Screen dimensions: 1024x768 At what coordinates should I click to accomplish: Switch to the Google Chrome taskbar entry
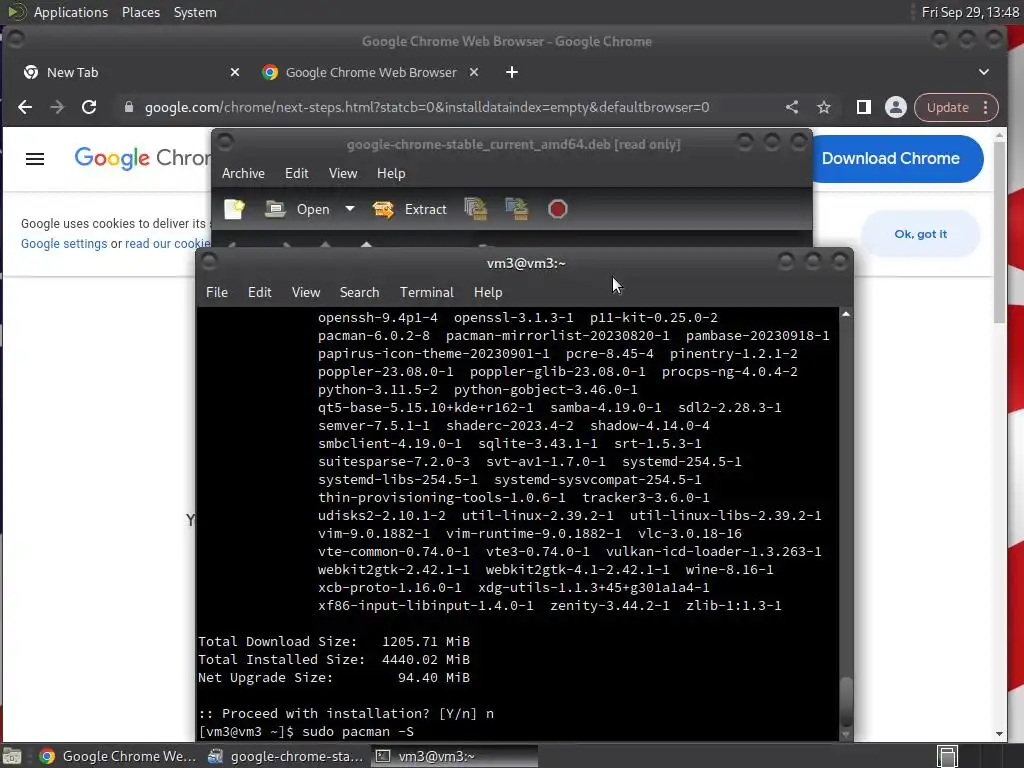tap(118, 756)
